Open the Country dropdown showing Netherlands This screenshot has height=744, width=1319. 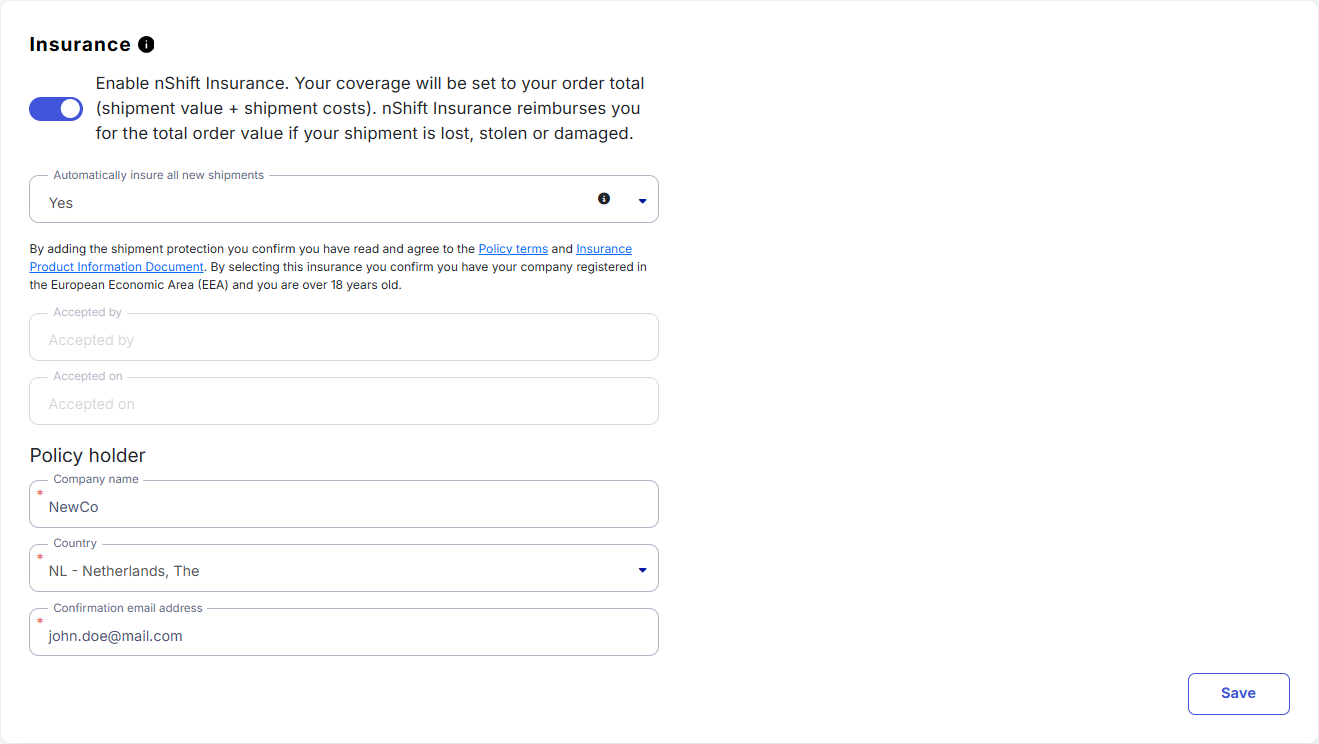330,571
